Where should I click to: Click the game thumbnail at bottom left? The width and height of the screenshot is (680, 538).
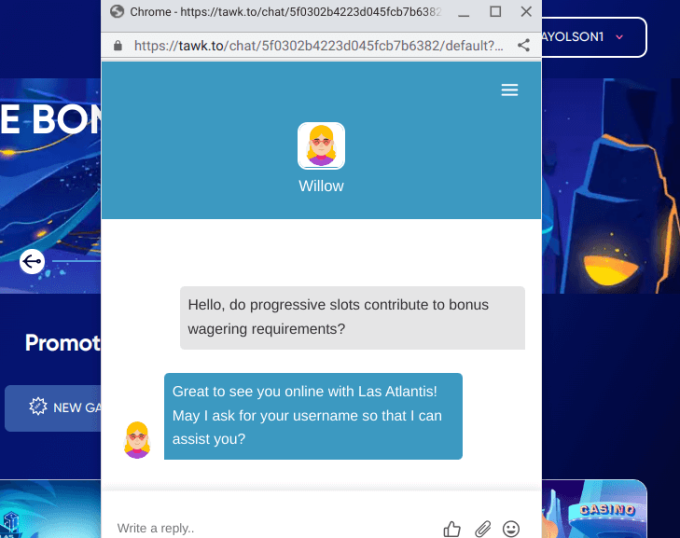(50, 509)
